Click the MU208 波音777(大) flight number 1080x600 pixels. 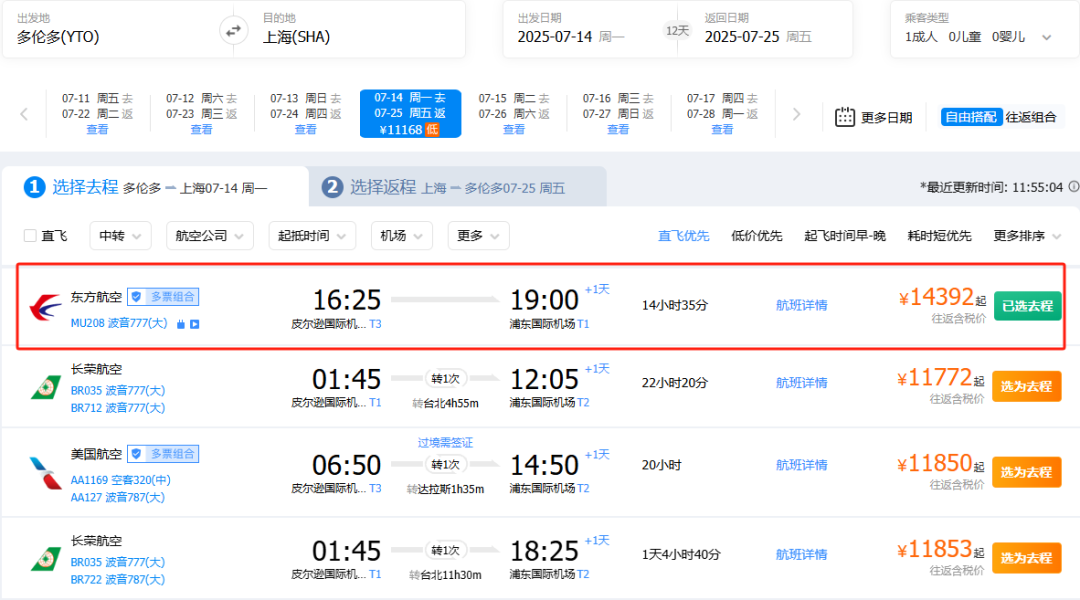(119, 323)
